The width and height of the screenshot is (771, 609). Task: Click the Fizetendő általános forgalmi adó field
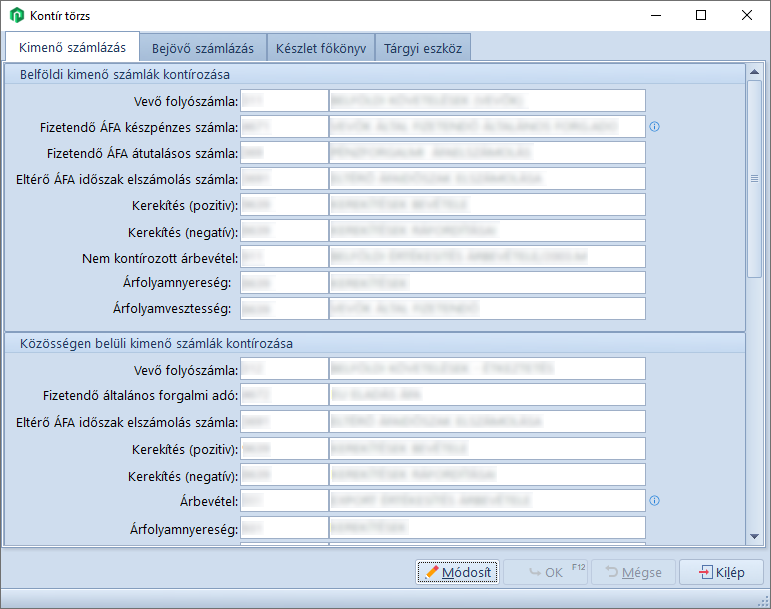coord(283,396)
